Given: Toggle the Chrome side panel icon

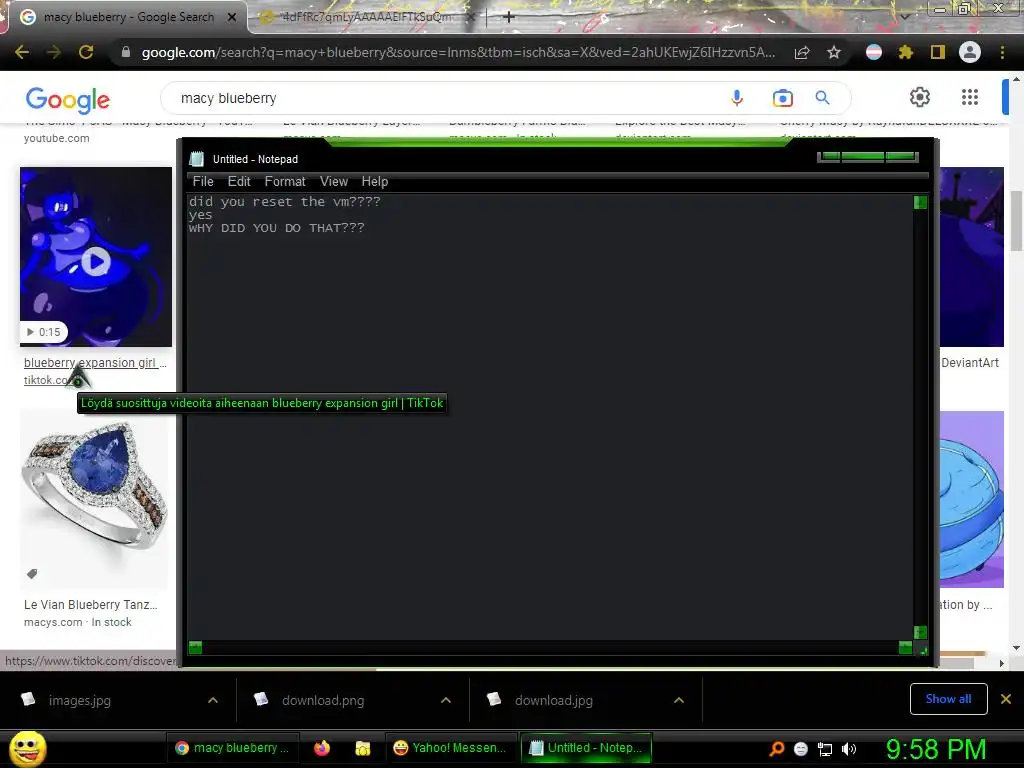Looking at the screenshot, I should tap(938, 52).
